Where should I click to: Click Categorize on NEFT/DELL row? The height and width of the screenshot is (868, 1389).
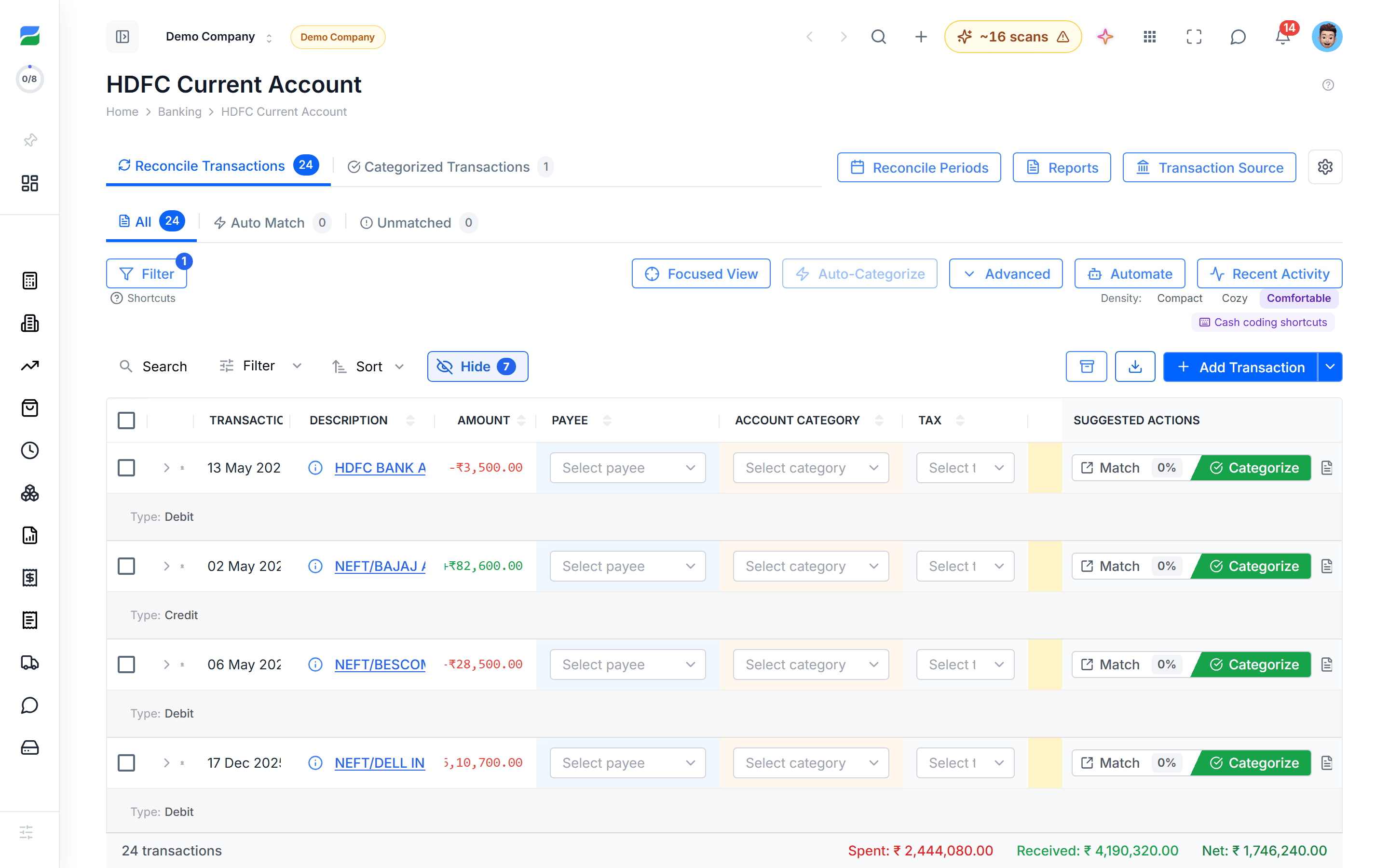coord(1253,763)
